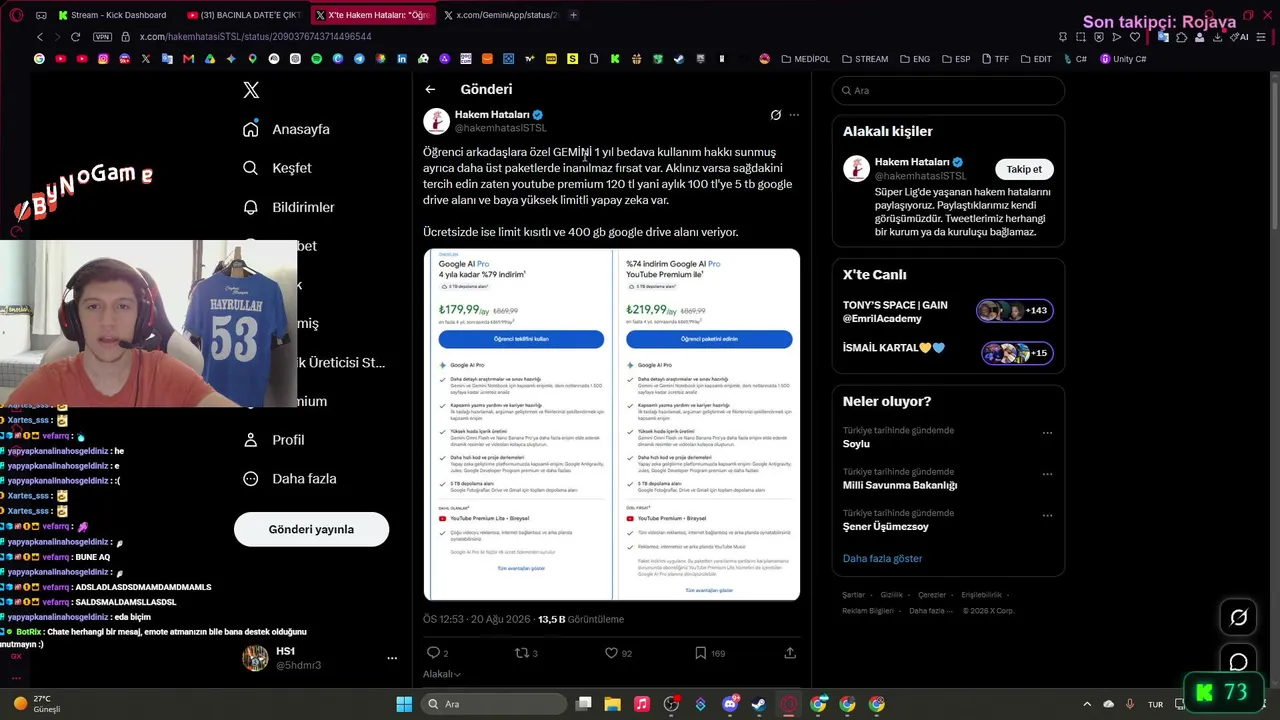The width and height of the screenshot is (1280, 720).
Task: Click the Gönderi yayınla button
Action: tap(311, 529)
